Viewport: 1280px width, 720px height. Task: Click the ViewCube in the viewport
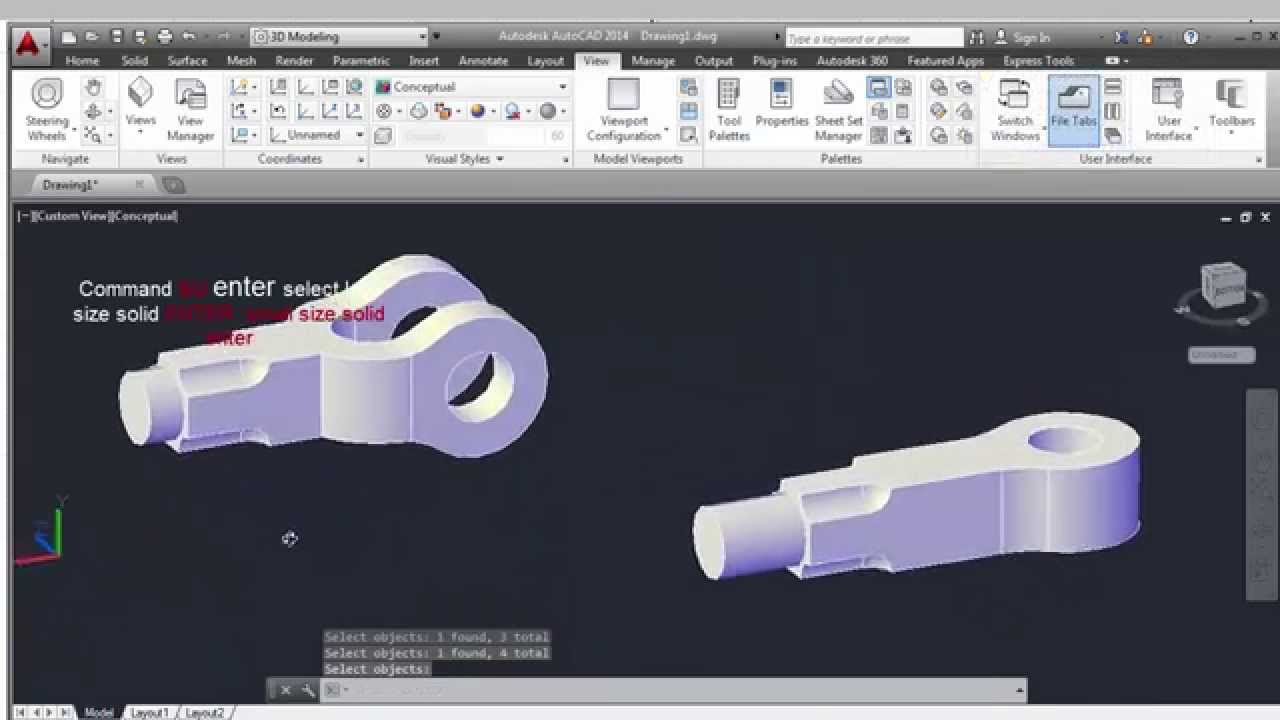pos(1222,288)
